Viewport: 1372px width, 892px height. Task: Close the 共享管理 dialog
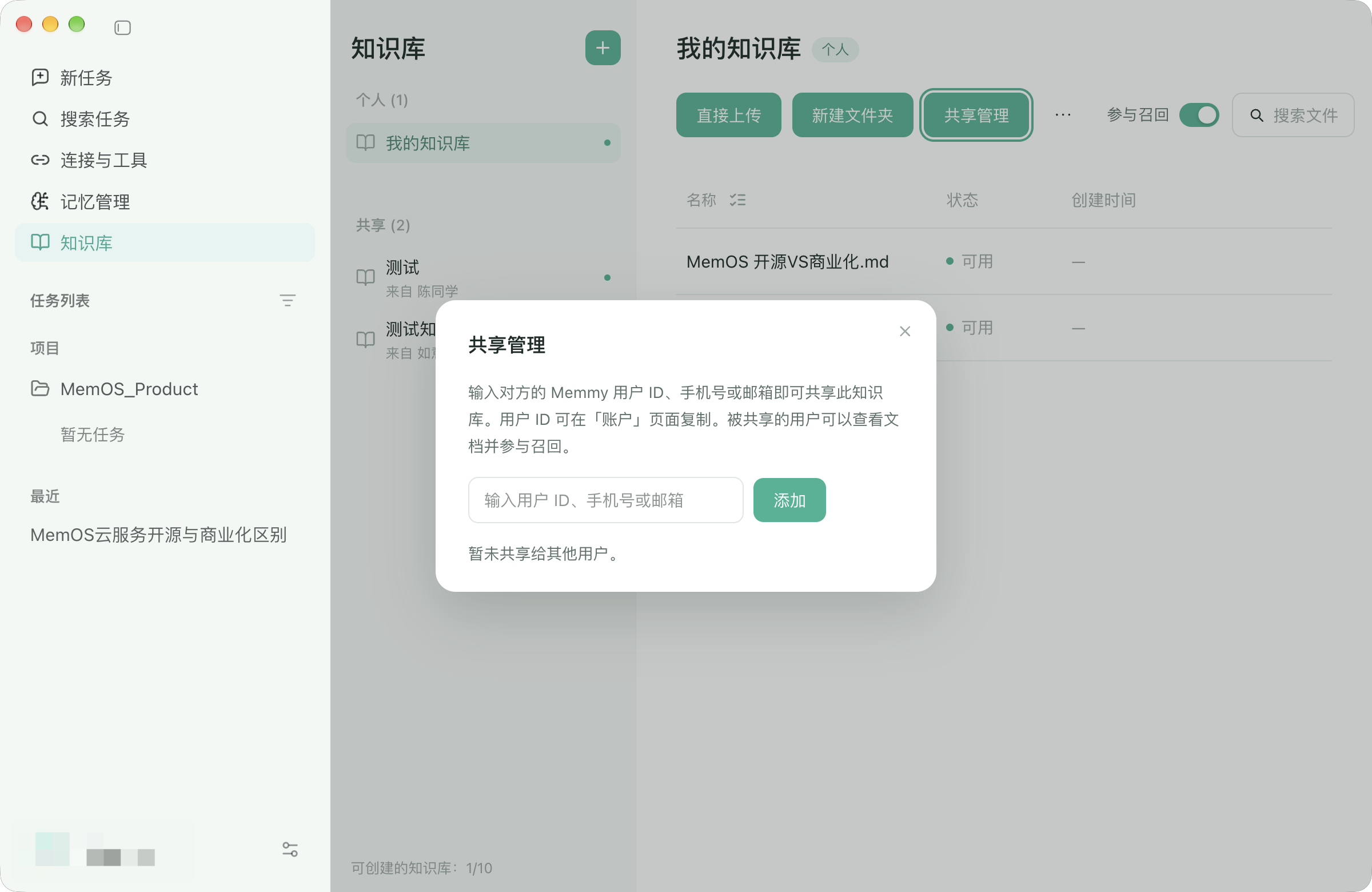904,331
